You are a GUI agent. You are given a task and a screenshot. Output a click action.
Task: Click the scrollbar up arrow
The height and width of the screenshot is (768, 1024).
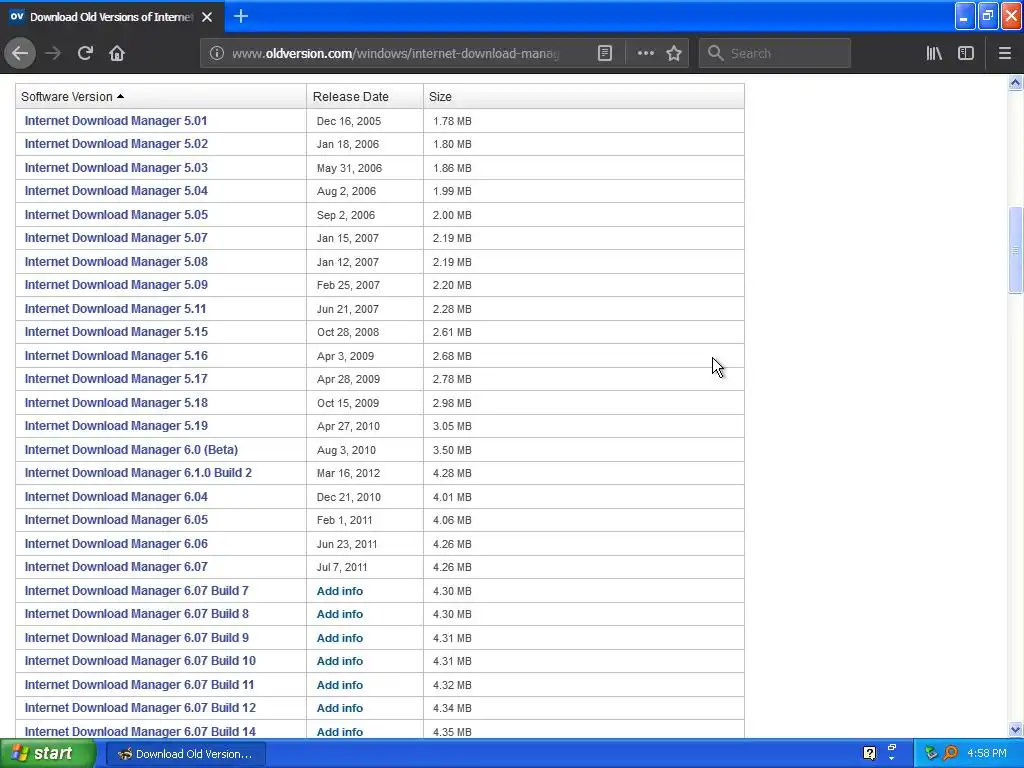[x=1015, y=82]
